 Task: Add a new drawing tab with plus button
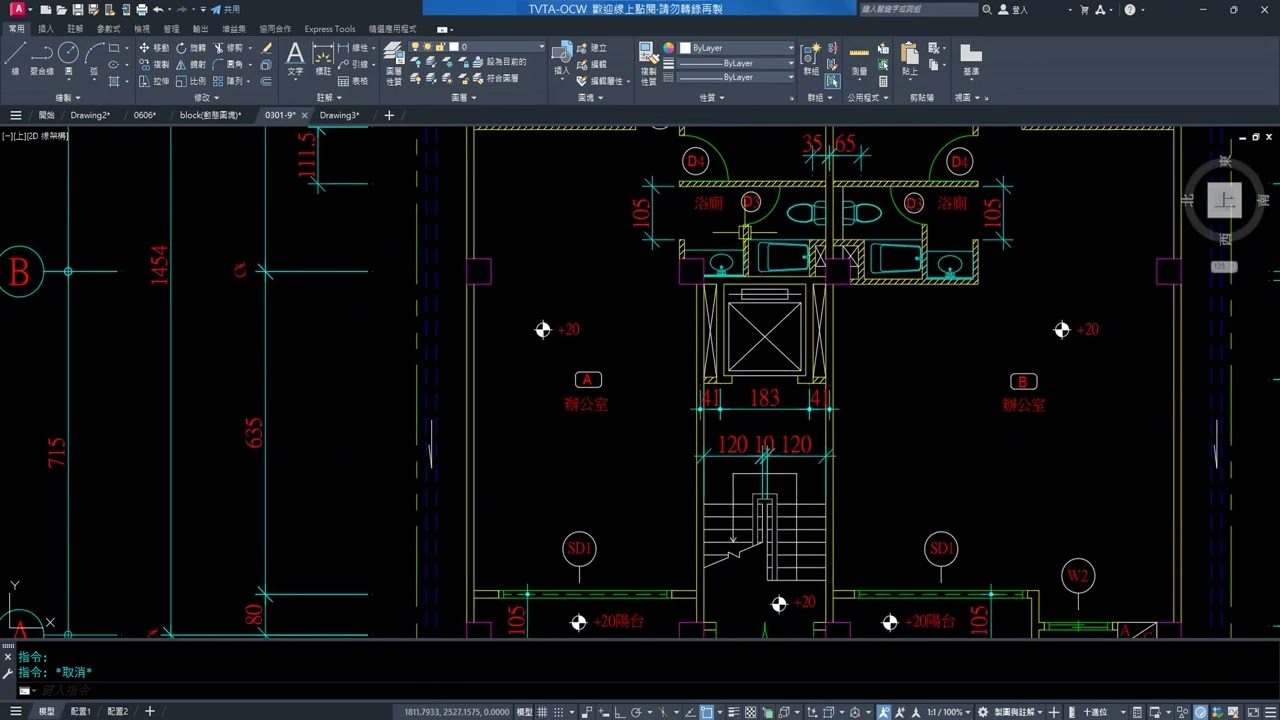click(389, 115)
